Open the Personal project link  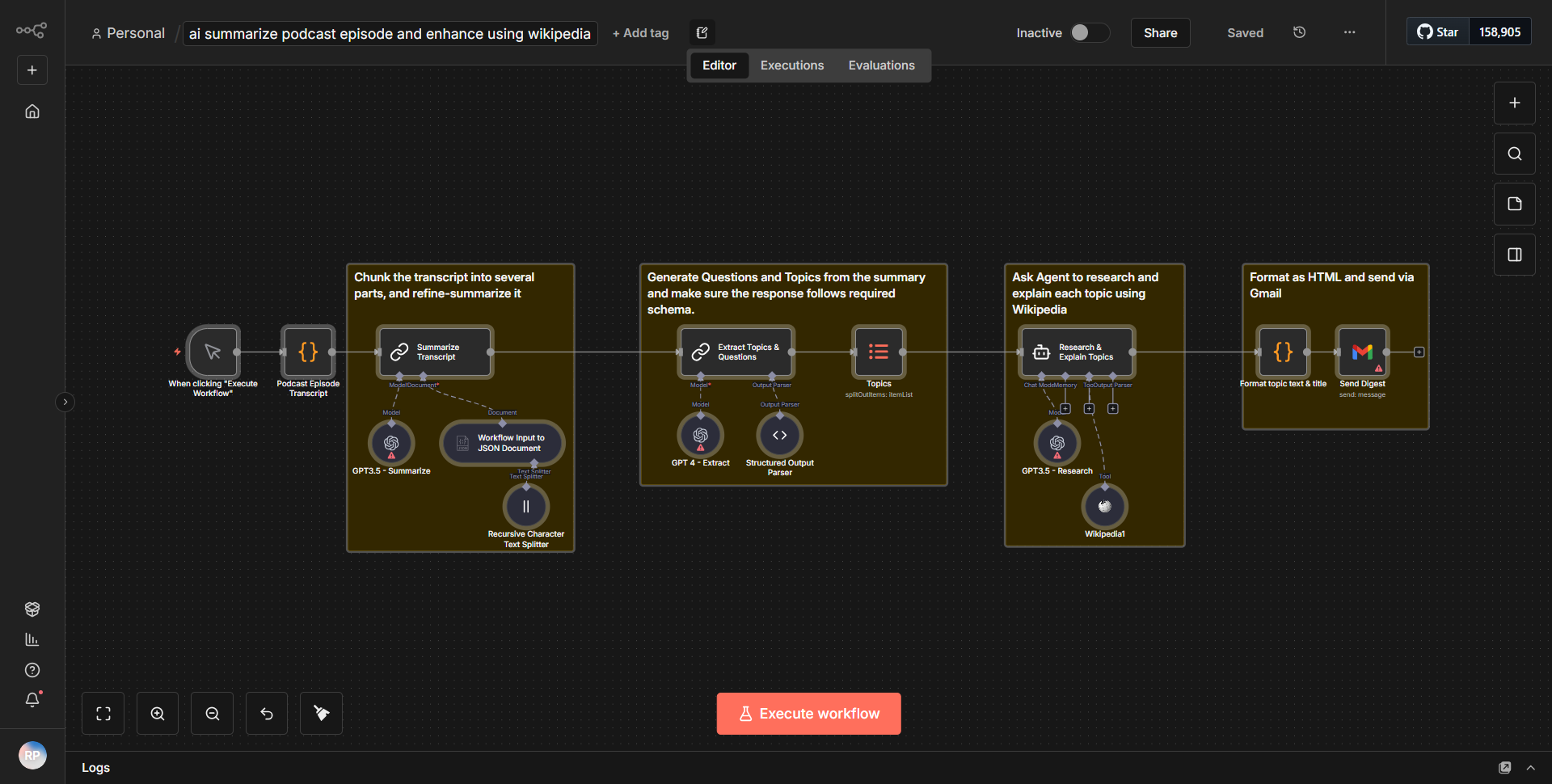(128, 33)
